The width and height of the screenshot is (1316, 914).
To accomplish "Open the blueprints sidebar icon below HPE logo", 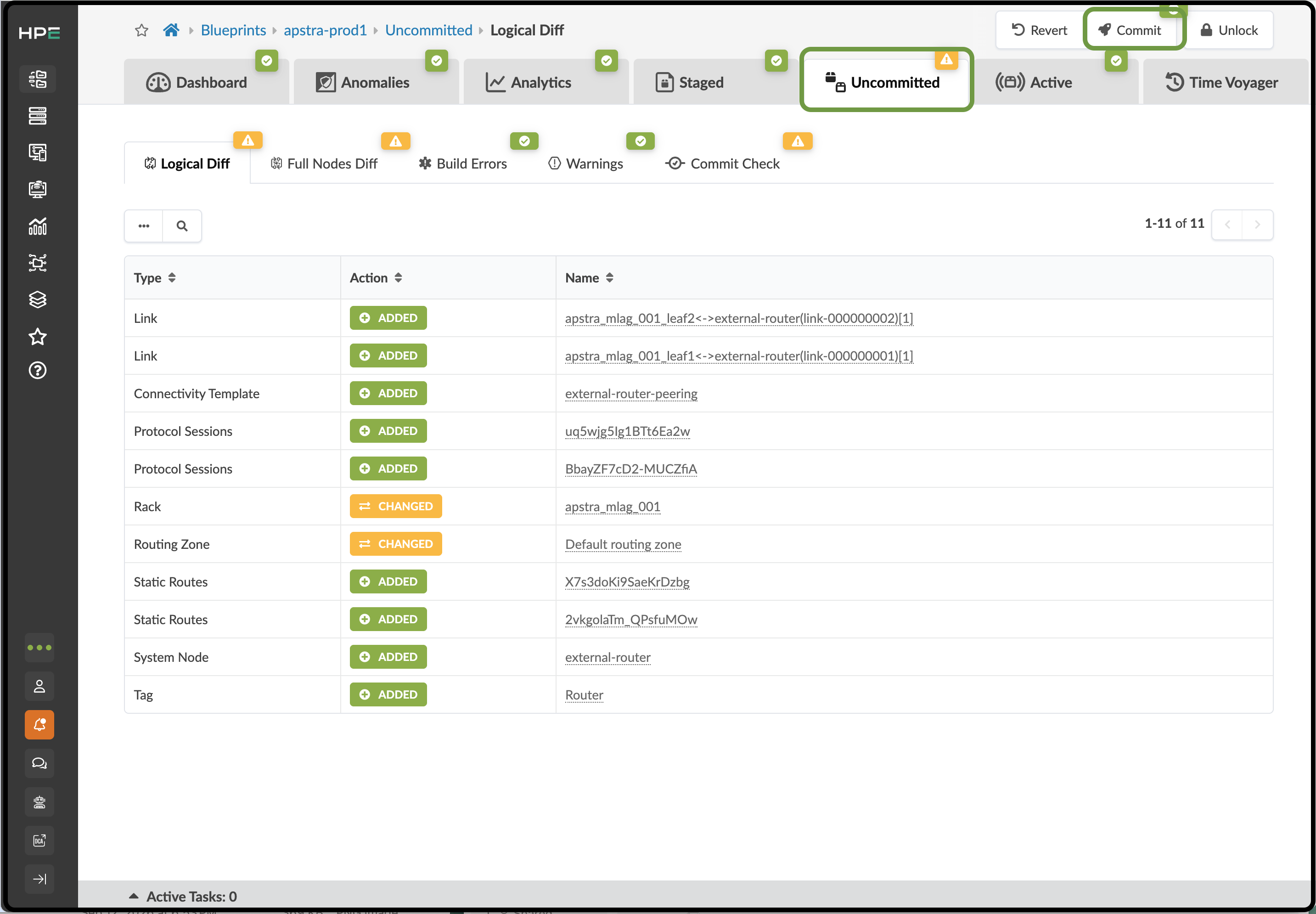I will pos(38,79).
